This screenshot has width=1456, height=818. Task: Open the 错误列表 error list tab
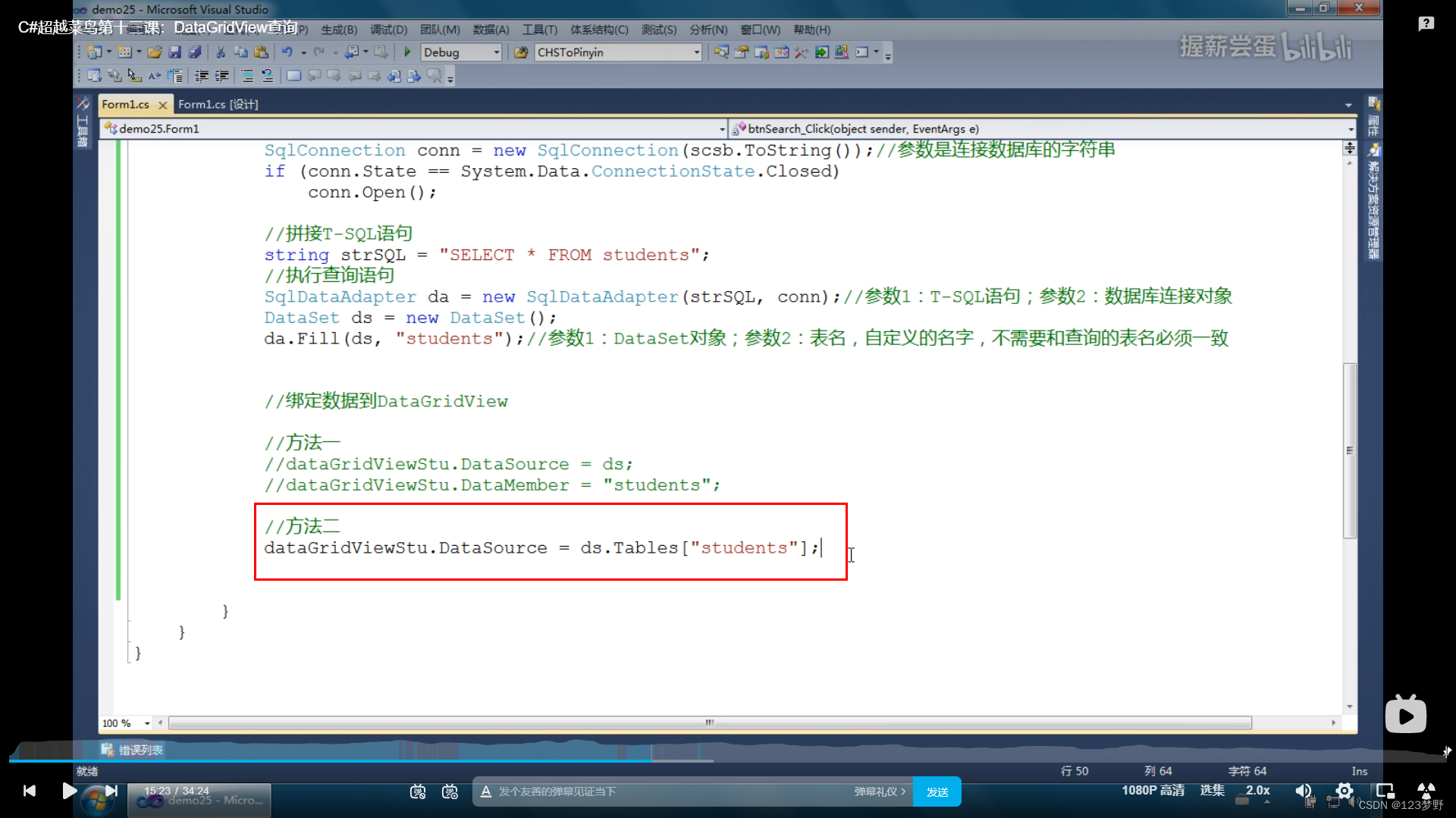133,750
